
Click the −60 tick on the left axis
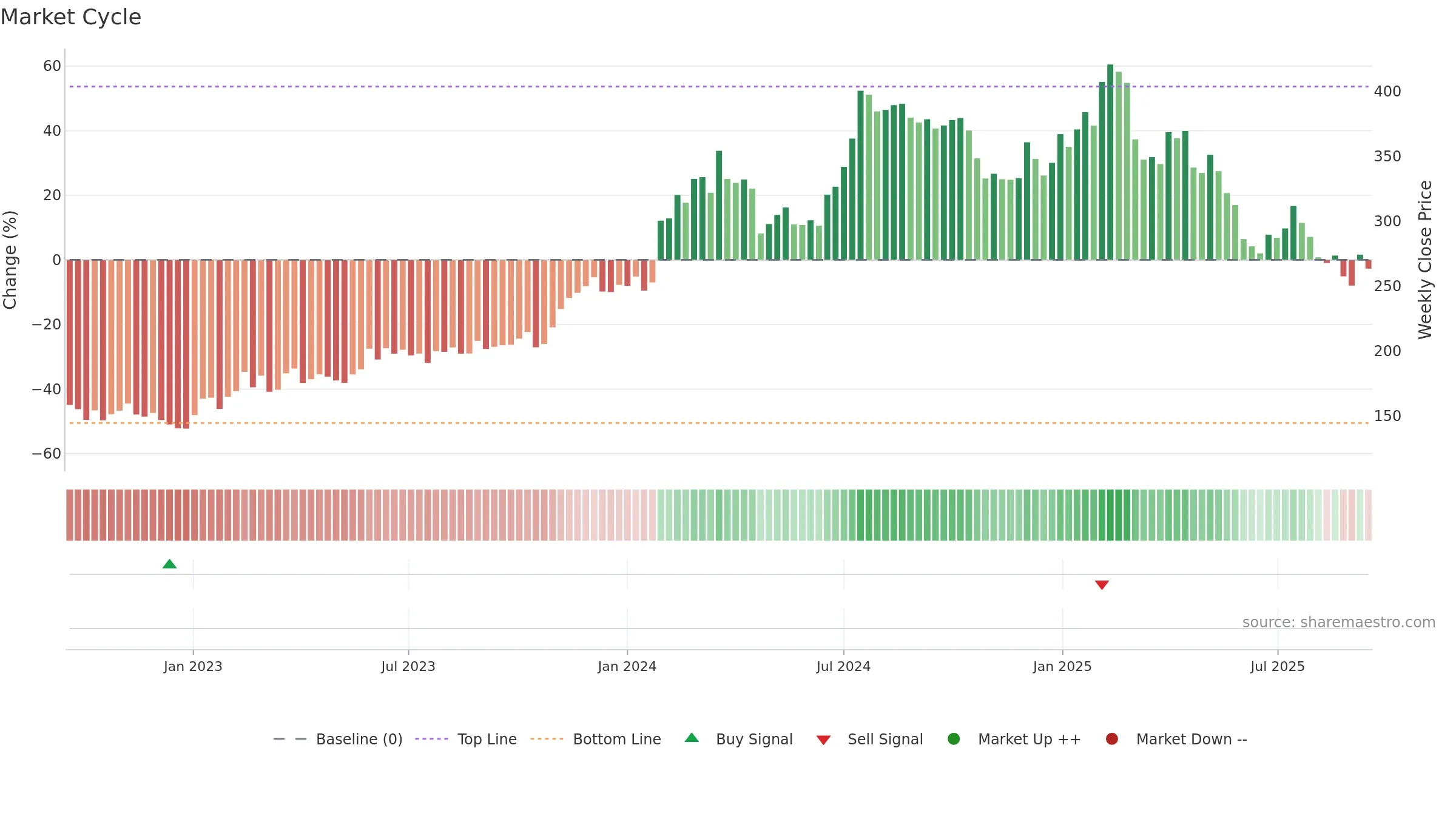[47, 454]
